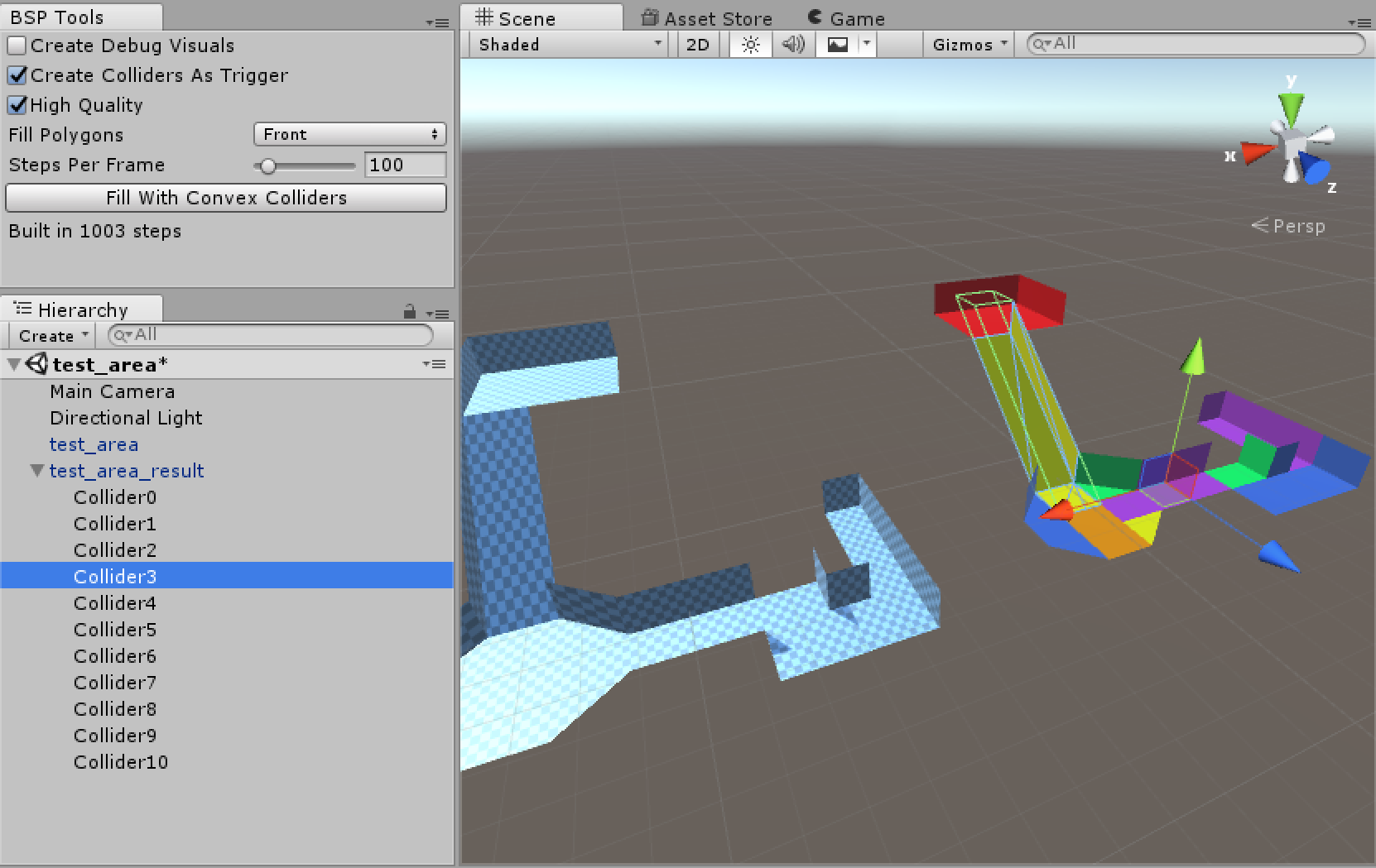Click the green move handle arrow
This screenshot has width=1376, height=868.
click(1193, 356)
